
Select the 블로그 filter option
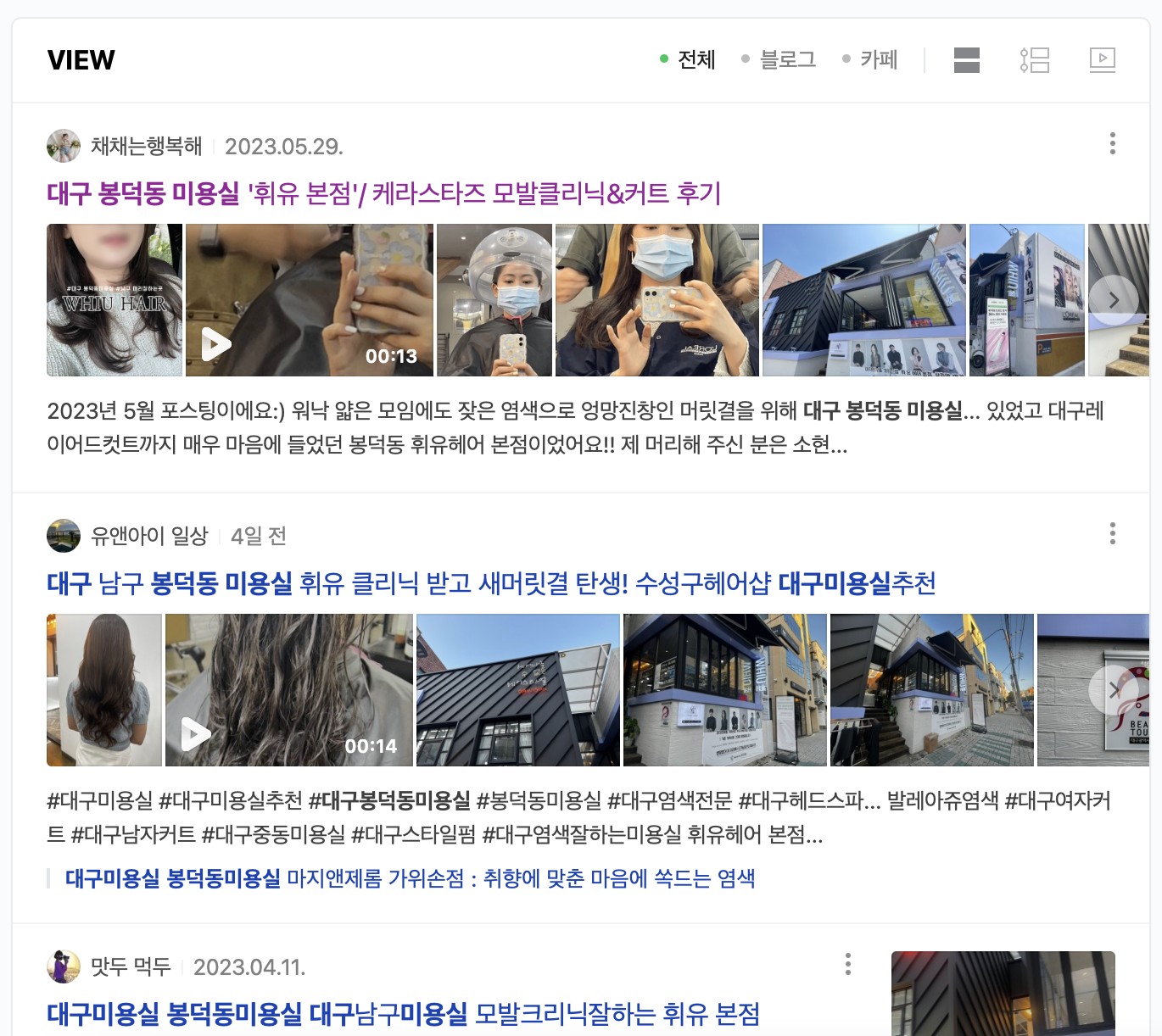[779, 59]
